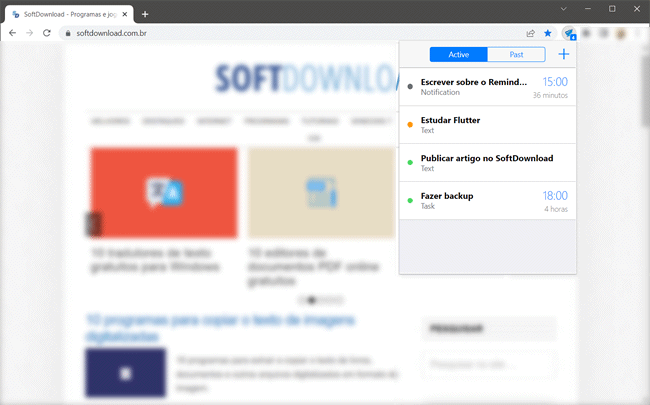Click the browser back arrow
The image size is (650, 405).
[x=12, y=33]
